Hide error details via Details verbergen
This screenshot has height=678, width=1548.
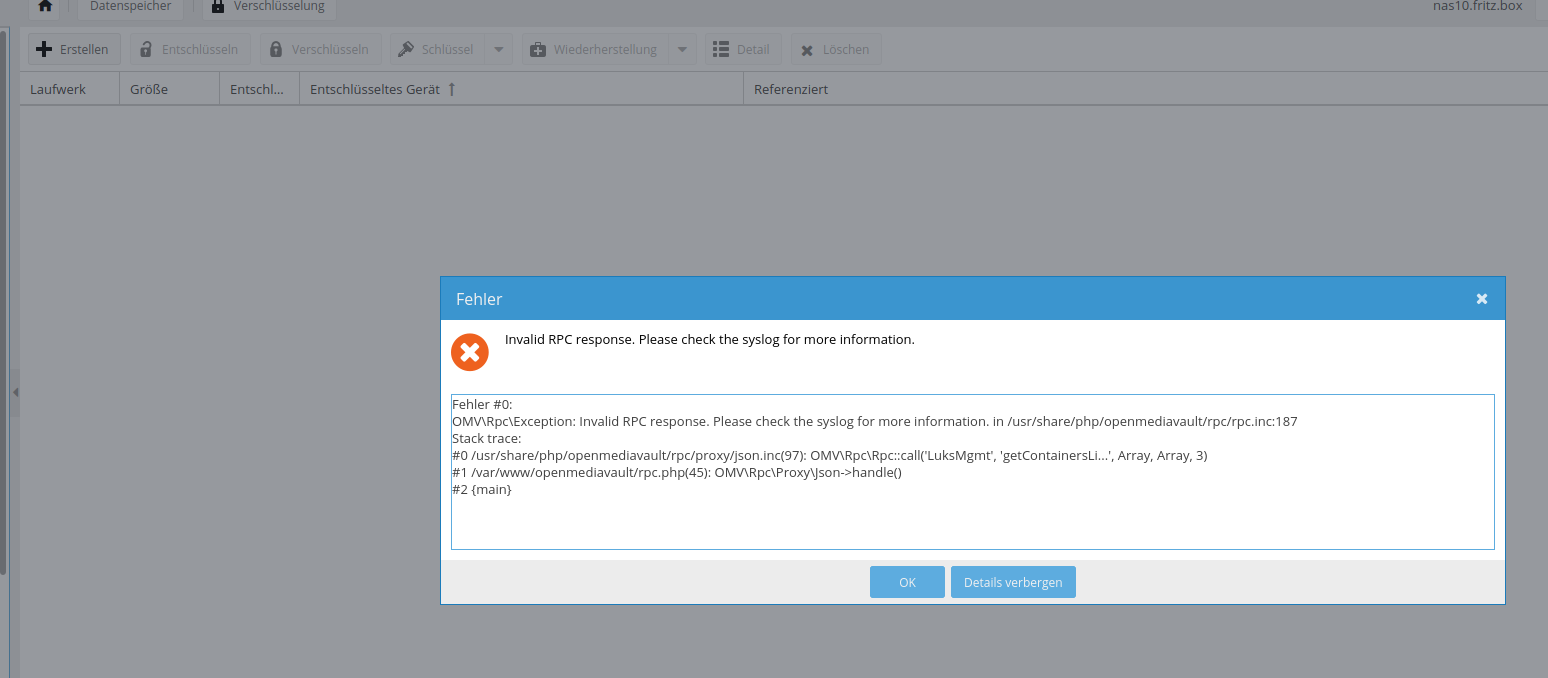tap(1013, 581)
